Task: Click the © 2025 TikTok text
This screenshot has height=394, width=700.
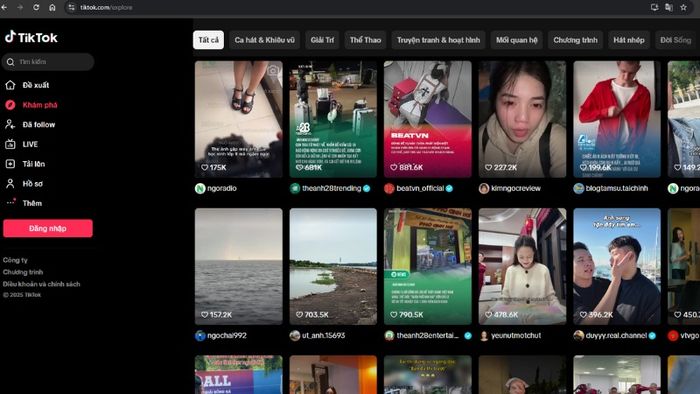Action: click(21, 294)
